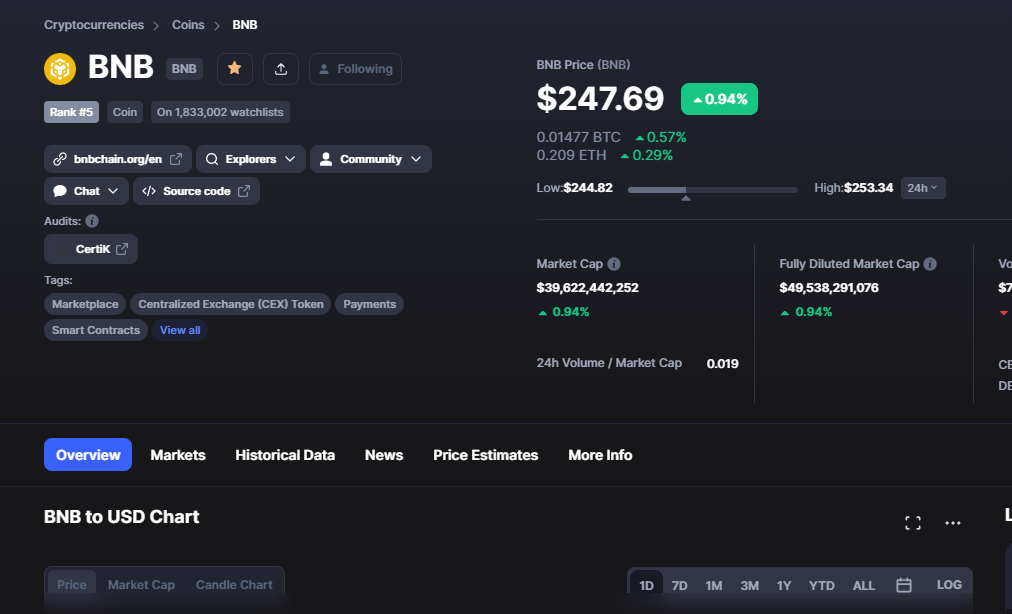Select the Marketplace tag
This screenshot has height=614, width=1012.
[85, 304]
